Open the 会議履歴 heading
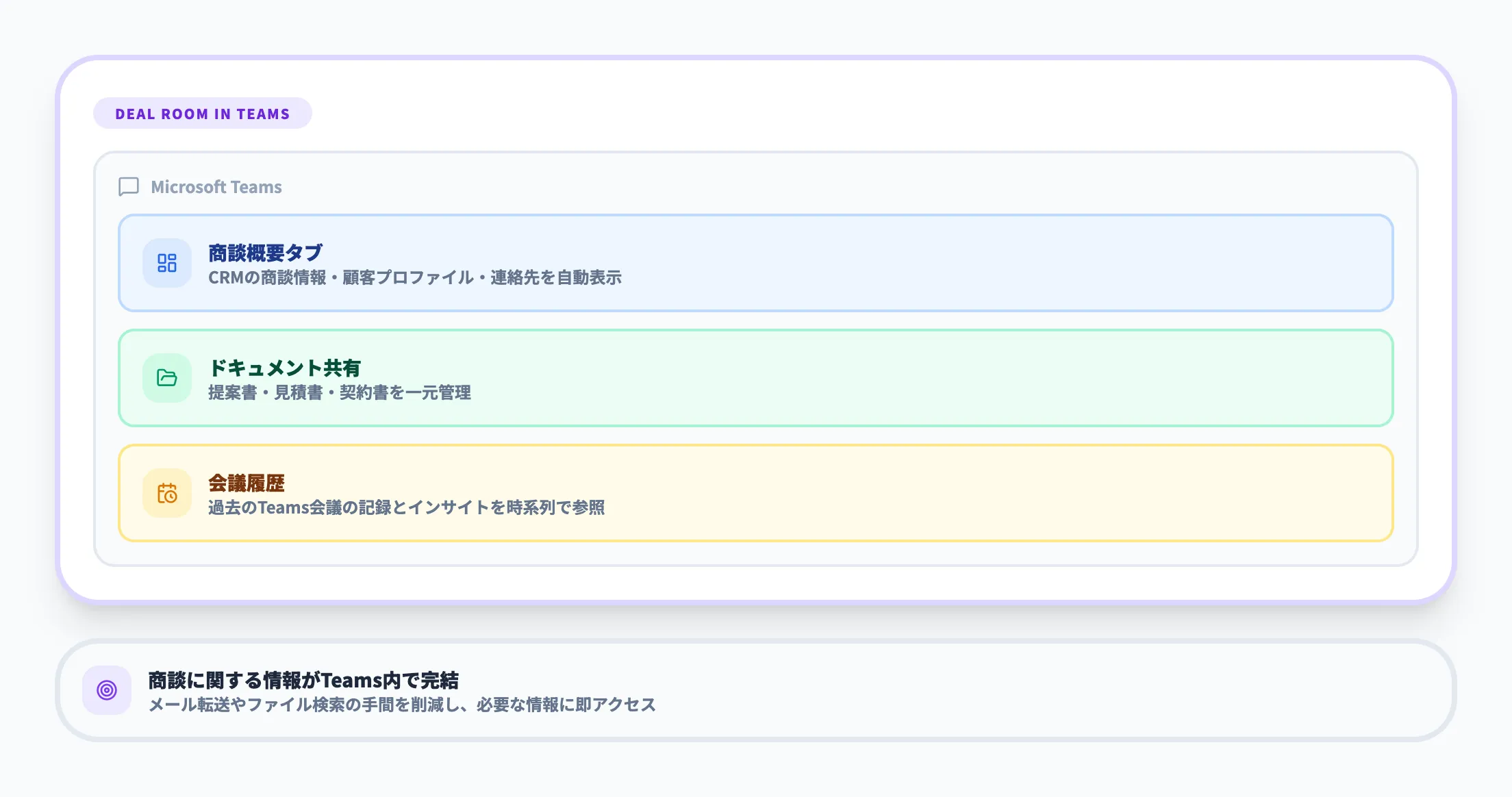 [247, 483]
